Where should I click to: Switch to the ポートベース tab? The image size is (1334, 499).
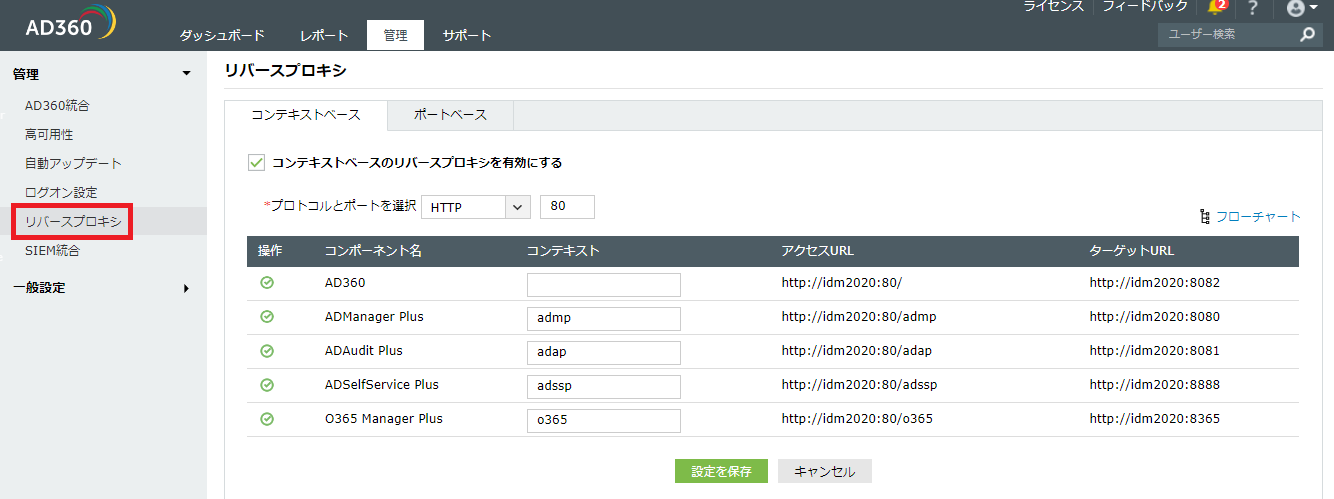coord(451,115)
